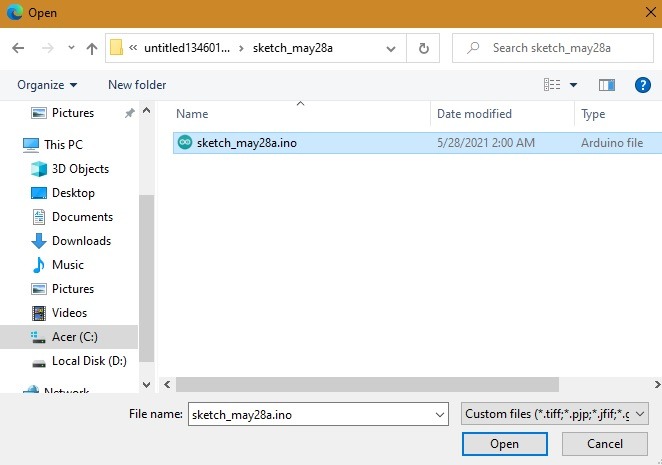The width and height of the screenshot is (662, 465).
Task: Create a New folder
Action: pos(137,85)
